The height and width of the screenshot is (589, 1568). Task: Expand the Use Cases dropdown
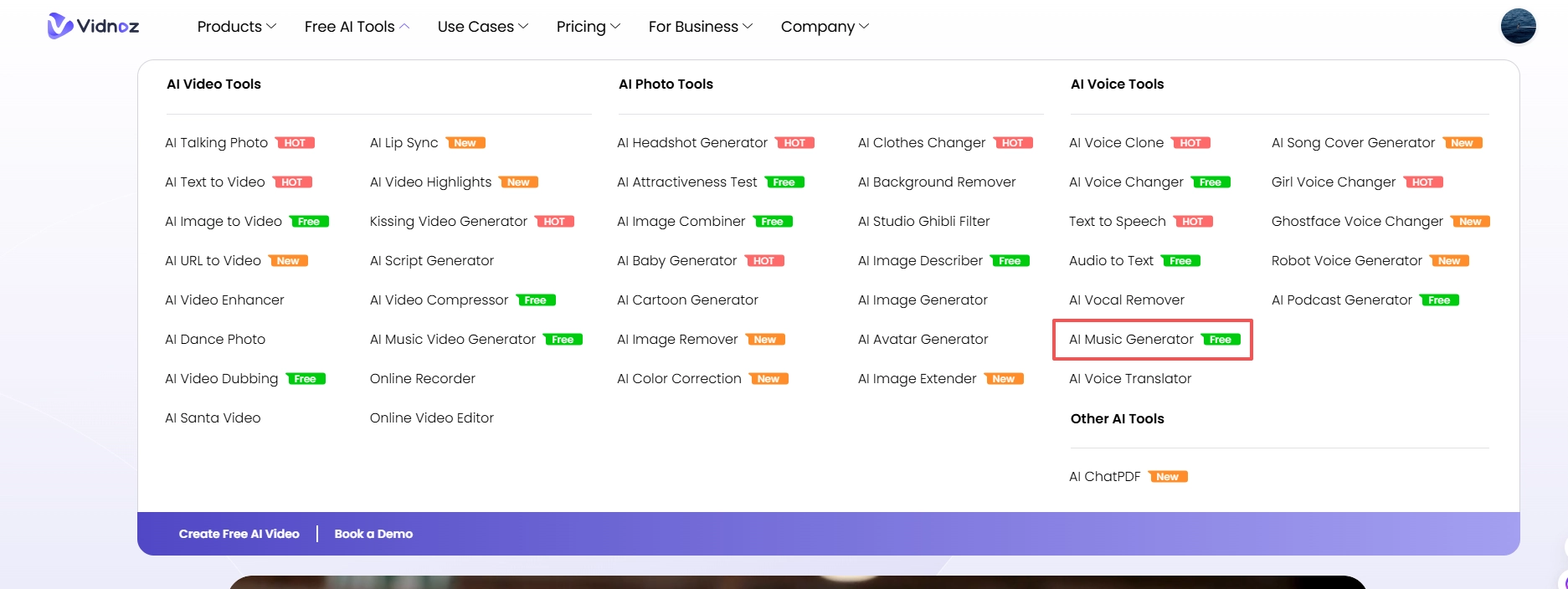[482, 27]
